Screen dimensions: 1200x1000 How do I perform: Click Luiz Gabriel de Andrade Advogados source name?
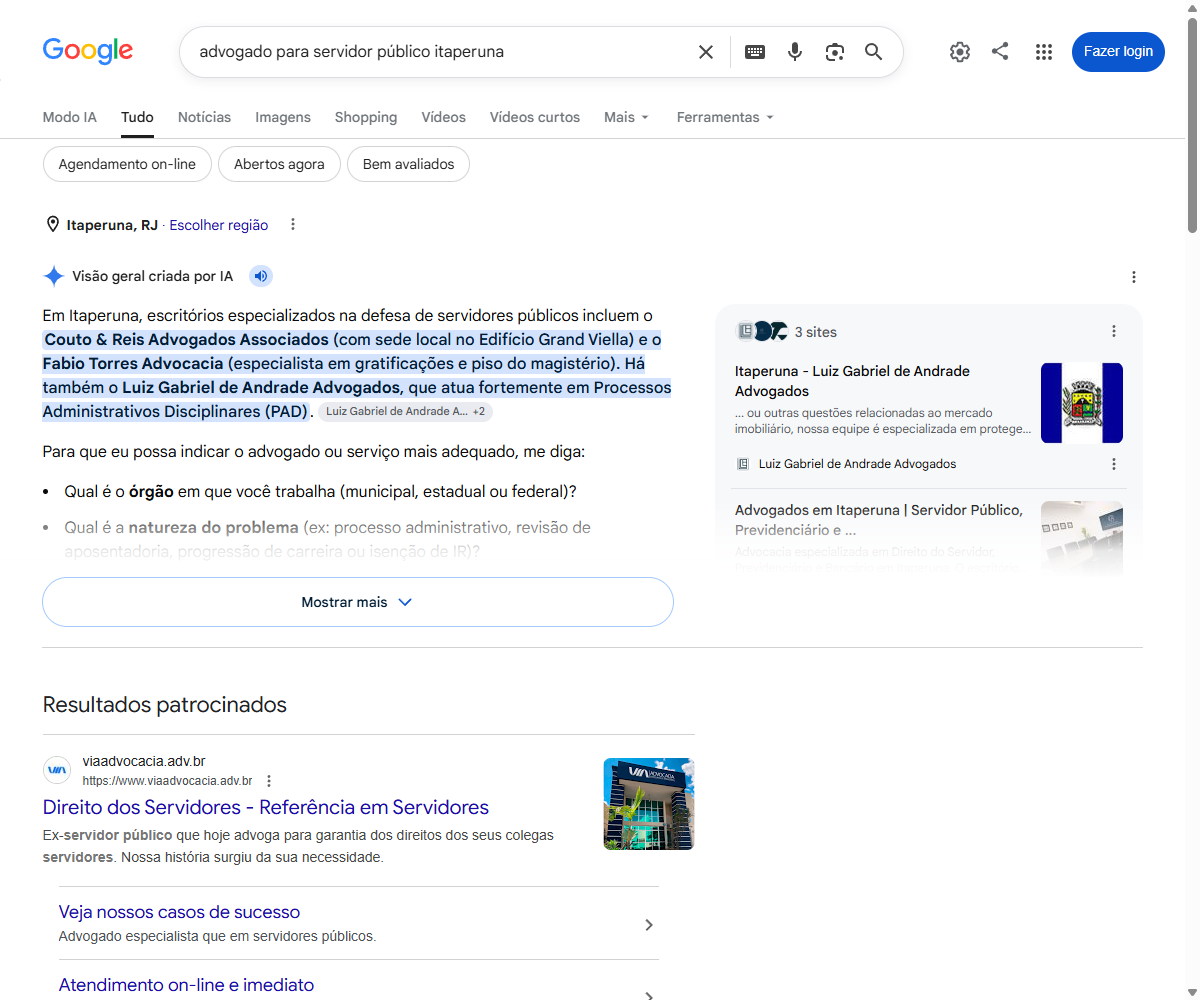(x=857, y=464)
